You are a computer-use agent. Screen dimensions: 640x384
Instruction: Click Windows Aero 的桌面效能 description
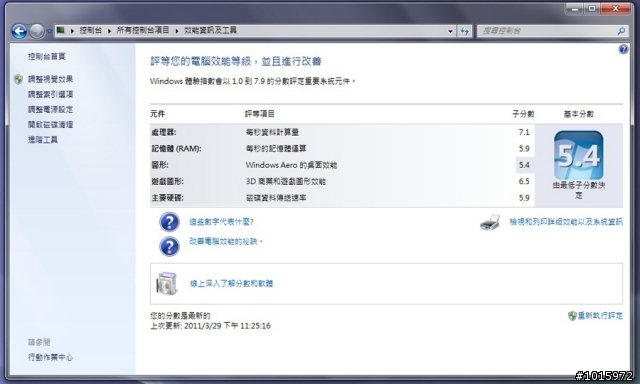tap(291, 165)
